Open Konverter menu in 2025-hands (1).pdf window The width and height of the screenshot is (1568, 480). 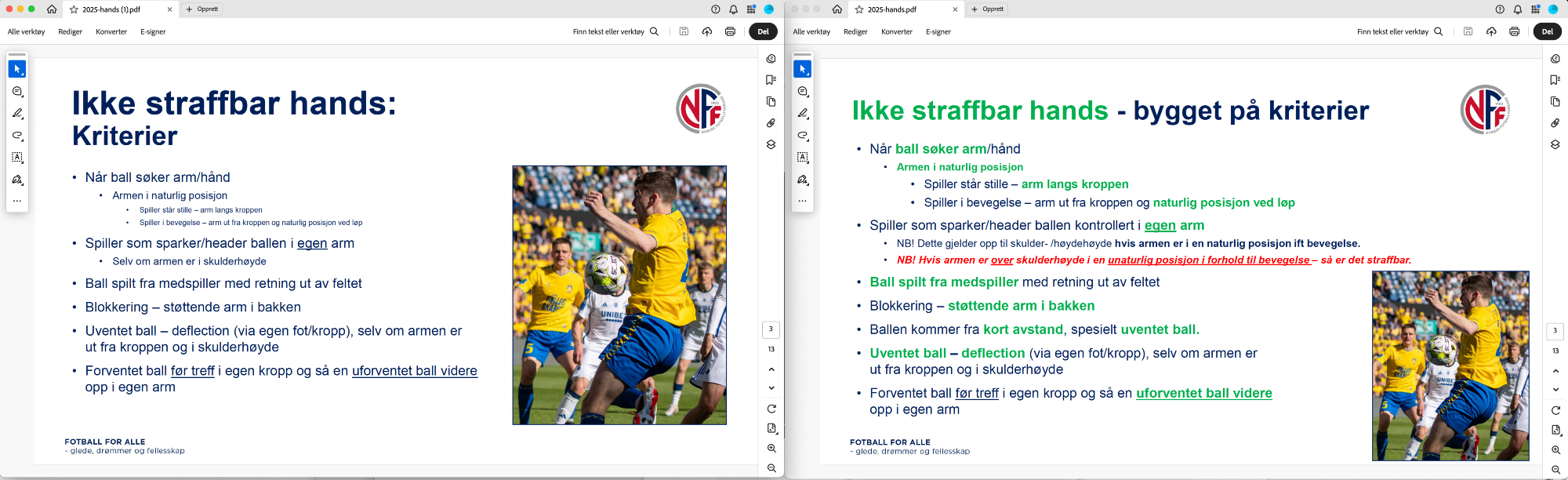tap(111, 32)
